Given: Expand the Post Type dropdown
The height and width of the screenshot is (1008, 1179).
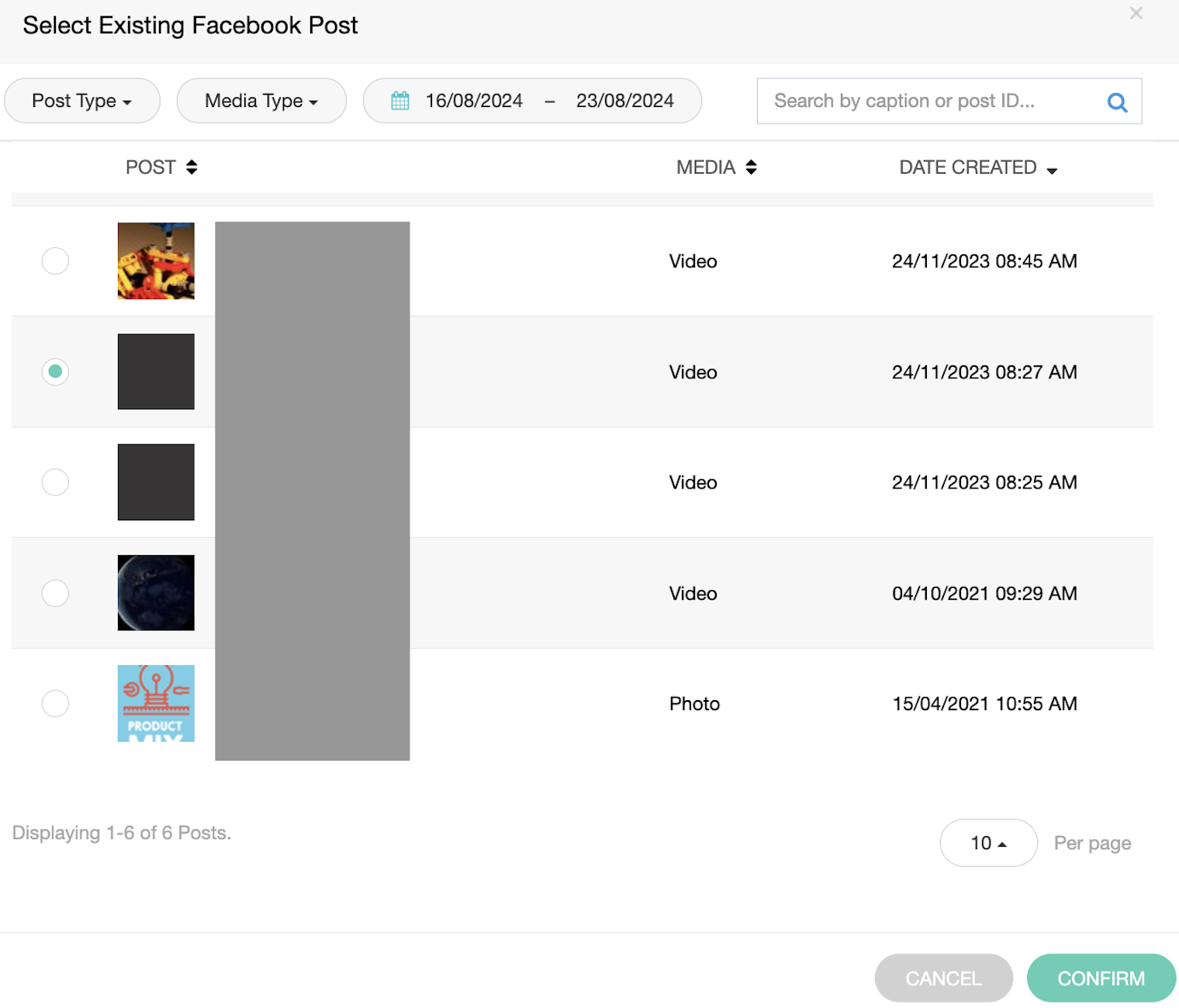Looking at the screenshot, I should tap(82, 101).
